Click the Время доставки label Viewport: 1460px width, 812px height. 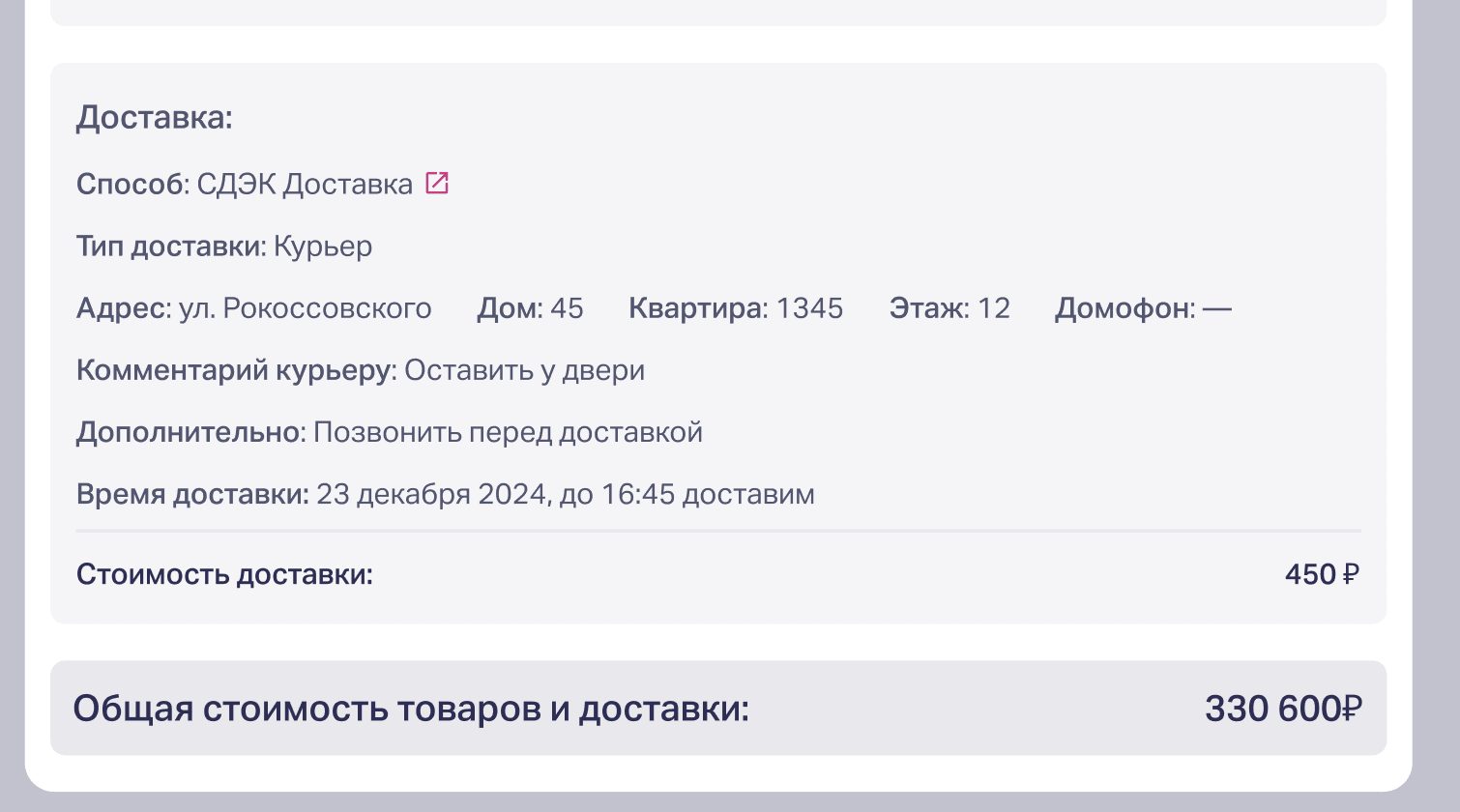pos(192,494)
